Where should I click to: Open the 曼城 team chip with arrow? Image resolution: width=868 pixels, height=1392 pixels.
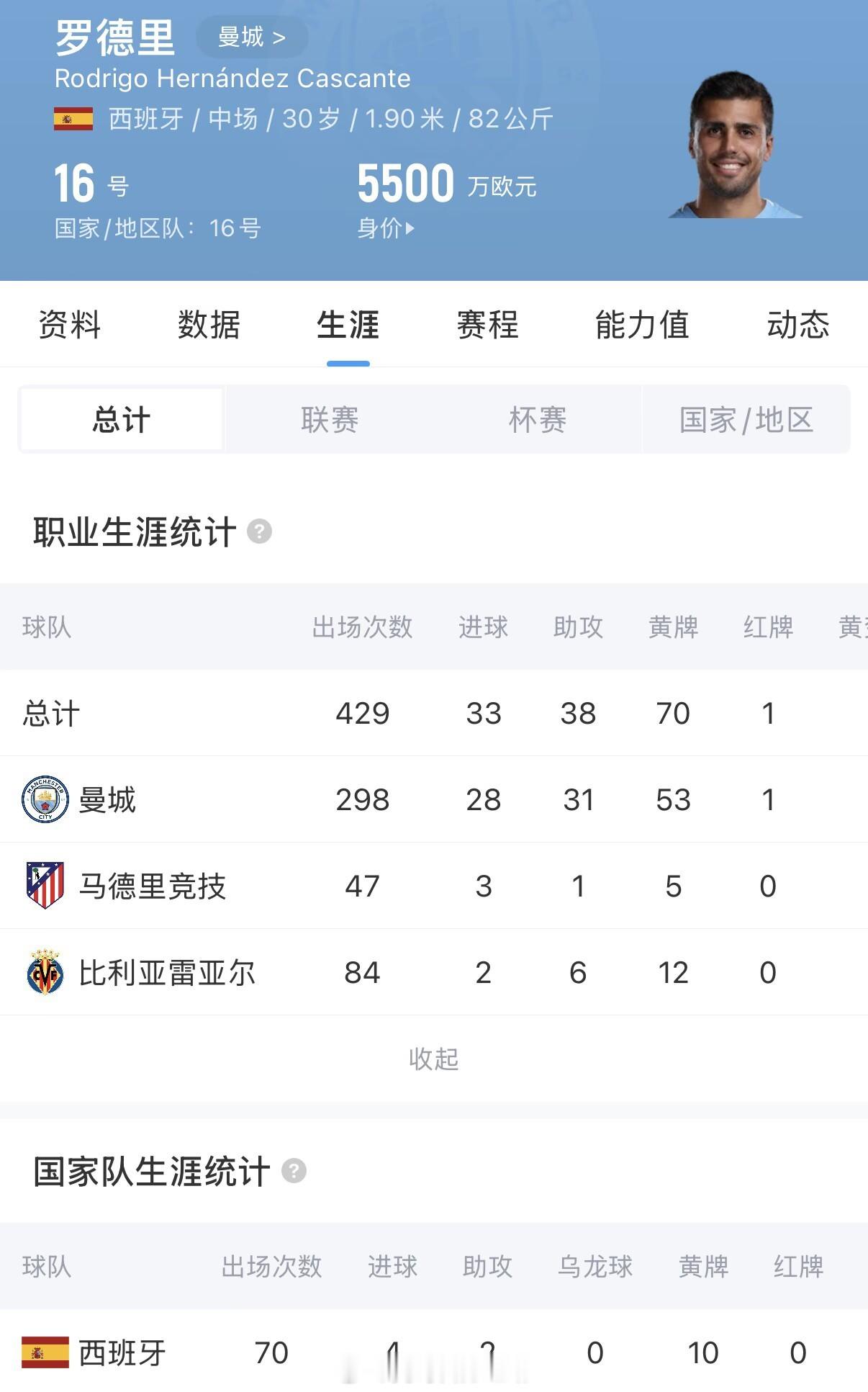coord(252,37)
